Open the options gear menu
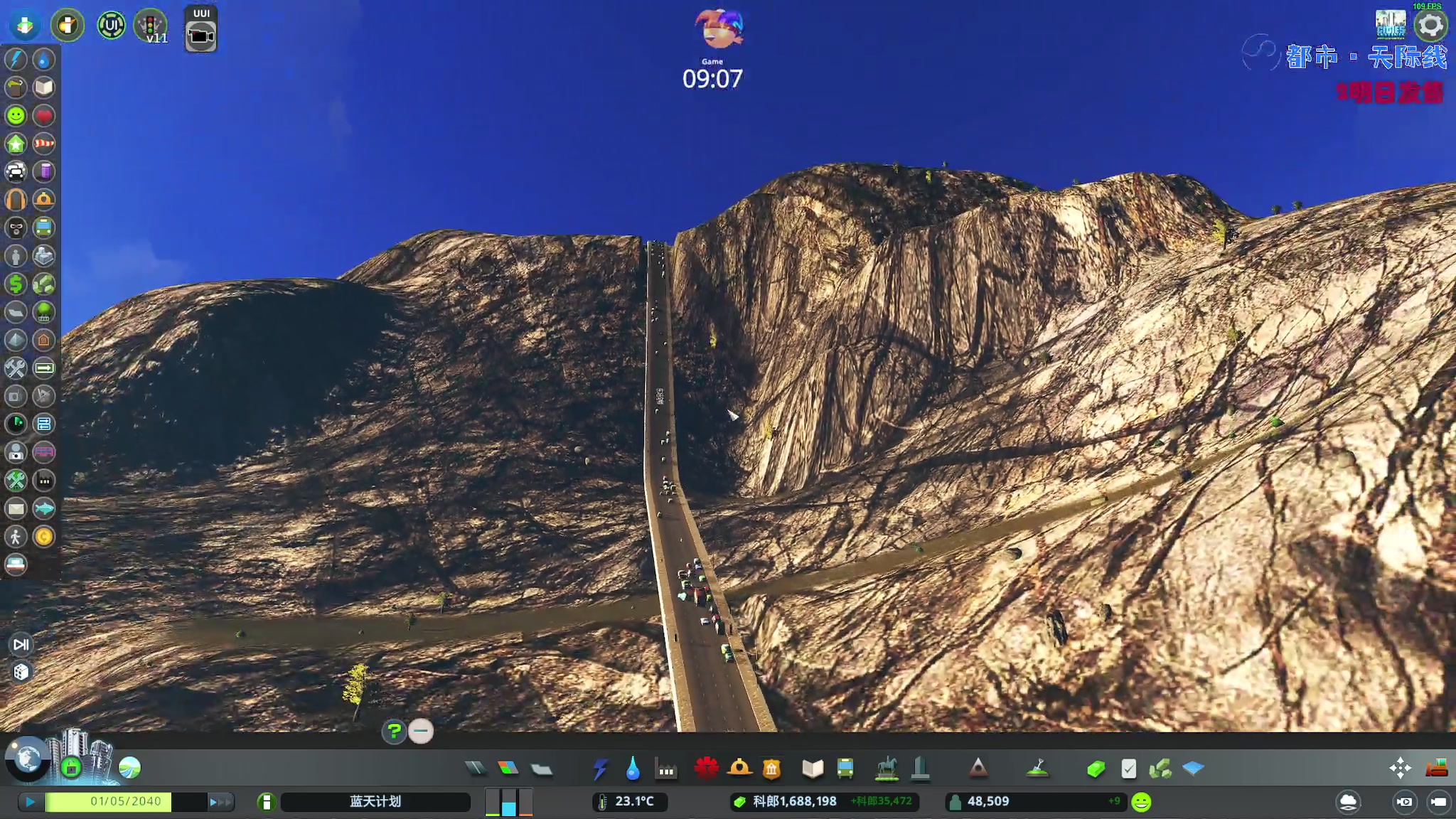 (x=1430, y=26)
